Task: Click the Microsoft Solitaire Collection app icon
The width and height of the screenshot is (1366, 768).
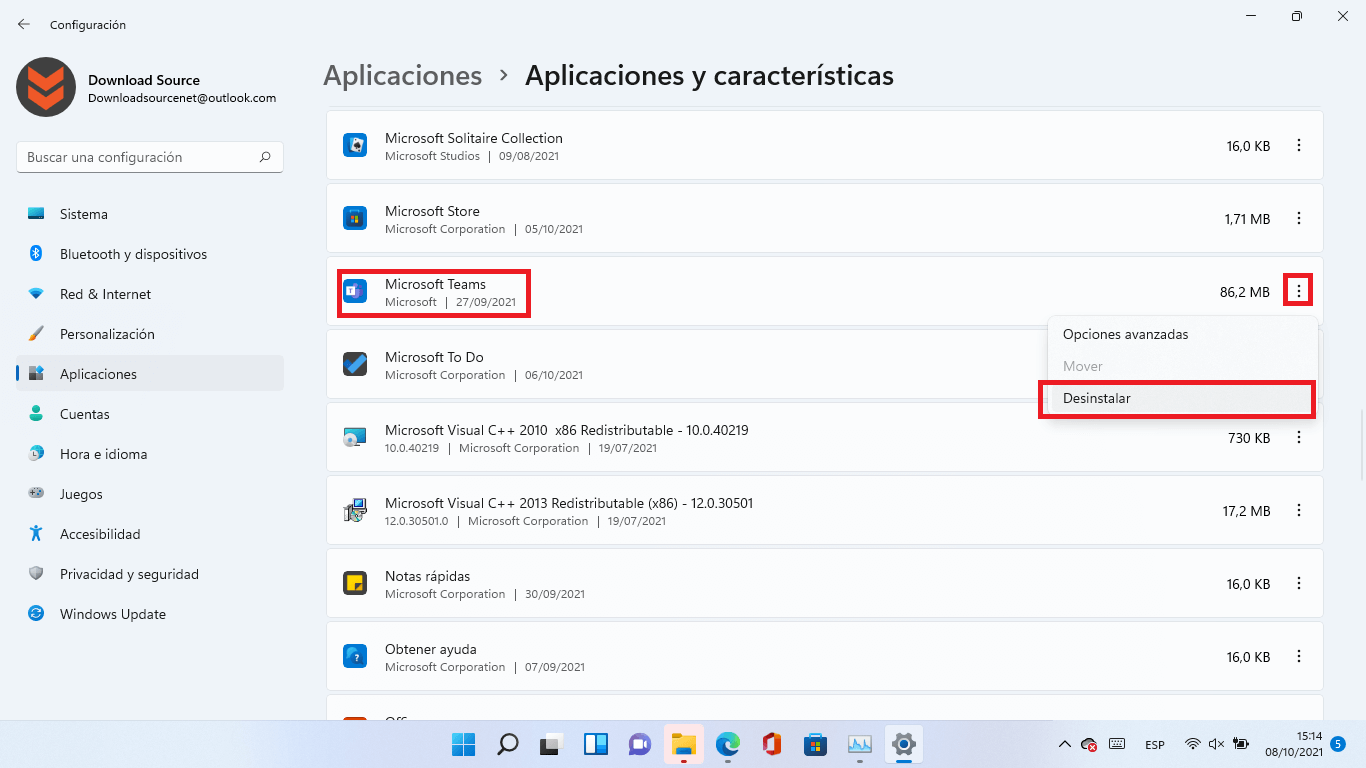Action: click(x=355, y=145)
